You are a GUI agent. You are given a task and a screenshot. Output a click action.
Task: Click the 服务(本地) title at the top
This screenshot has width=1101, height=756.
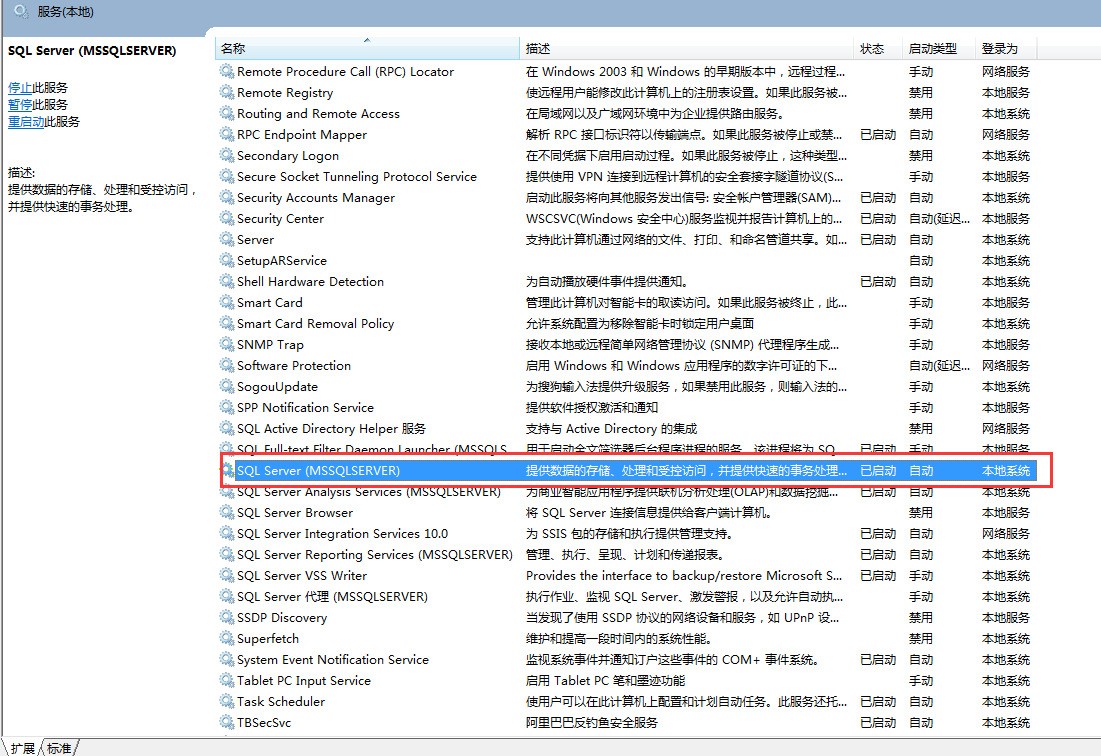click(65, 12)
